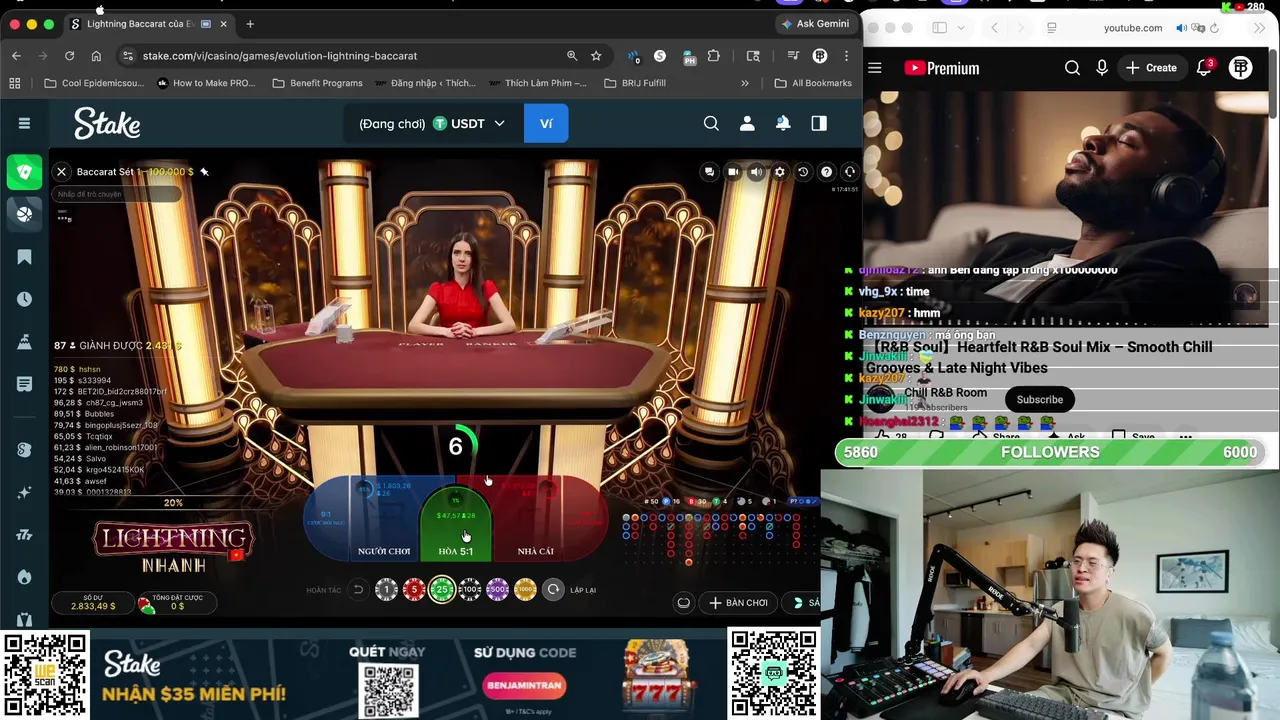Open the game help question mark

(x=826, y=172)
